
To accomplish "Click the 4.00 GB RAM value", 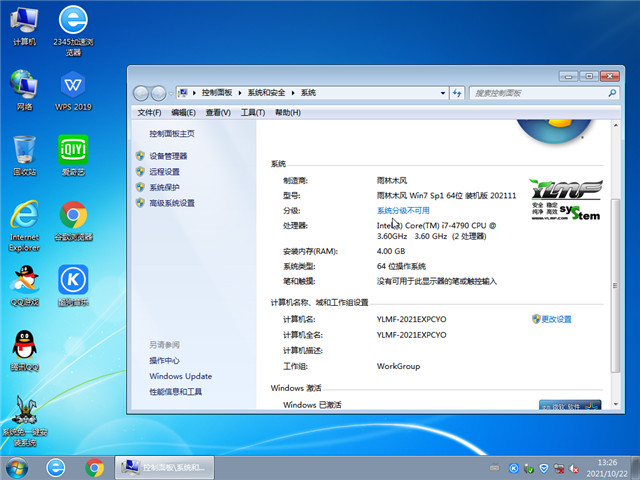I will (x=391, y=251).
